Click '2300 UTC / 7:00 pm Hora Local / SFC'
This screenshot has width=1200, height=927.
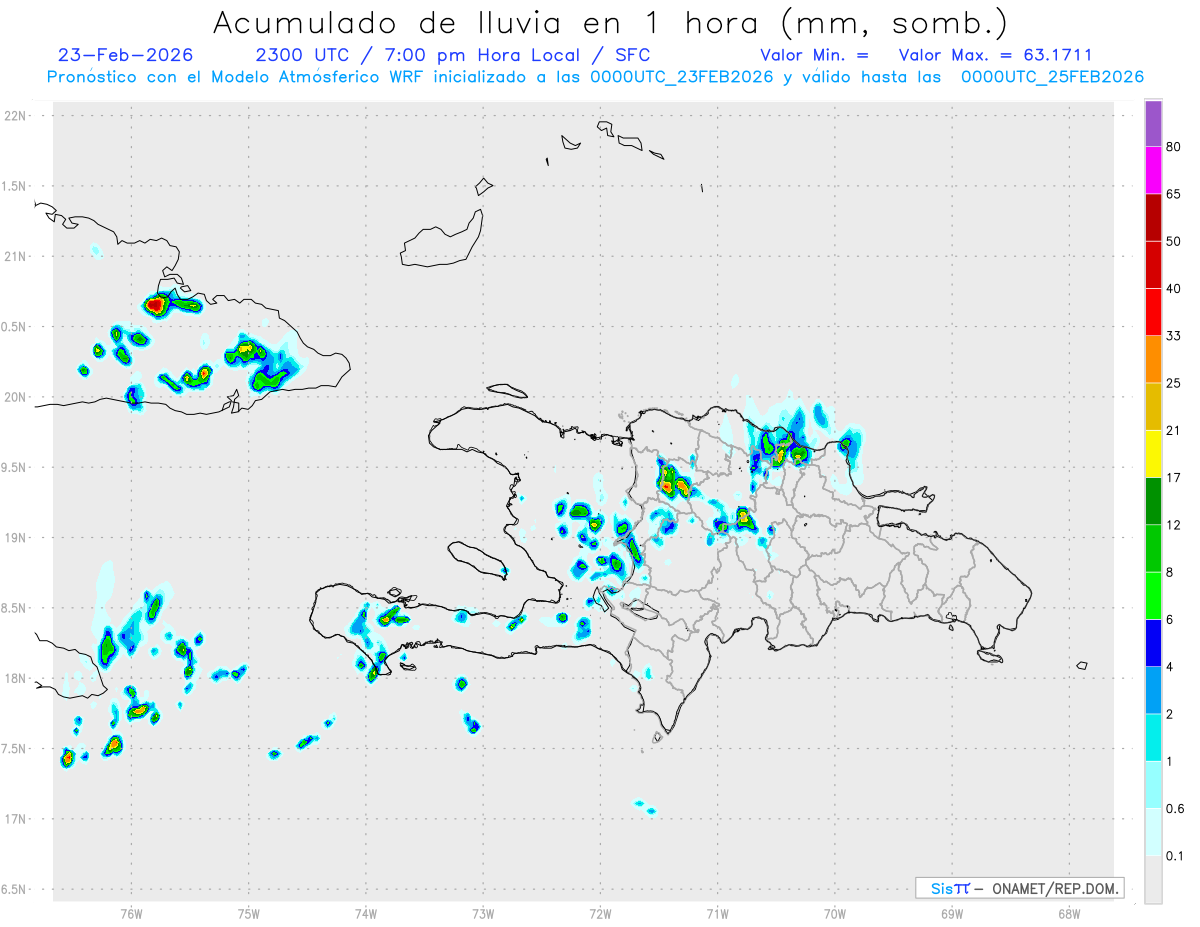[x=453, y=55]
